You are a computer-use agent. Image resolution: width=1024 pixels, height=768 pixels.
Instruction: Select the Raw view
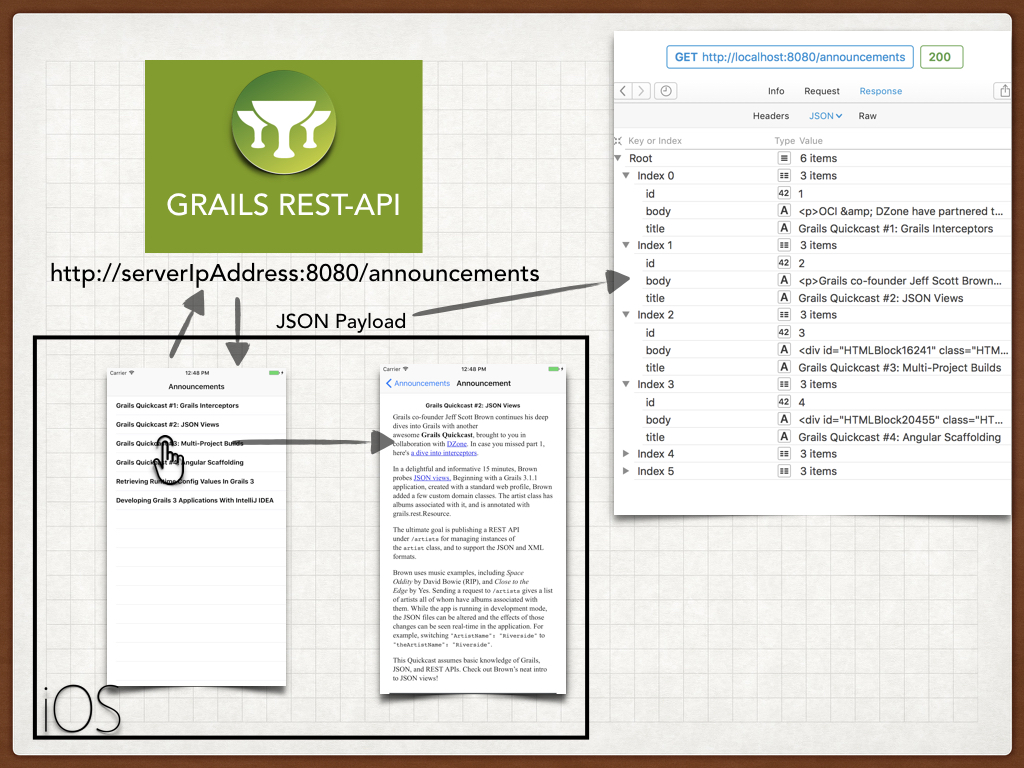(x=867, y=116)
